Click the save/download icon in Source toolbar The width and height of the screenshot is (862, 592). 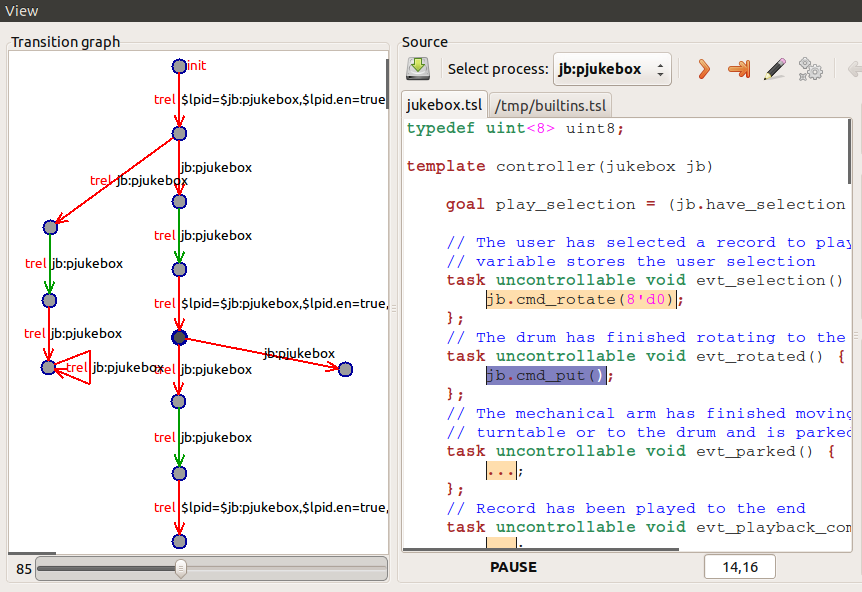coord(418,69)
